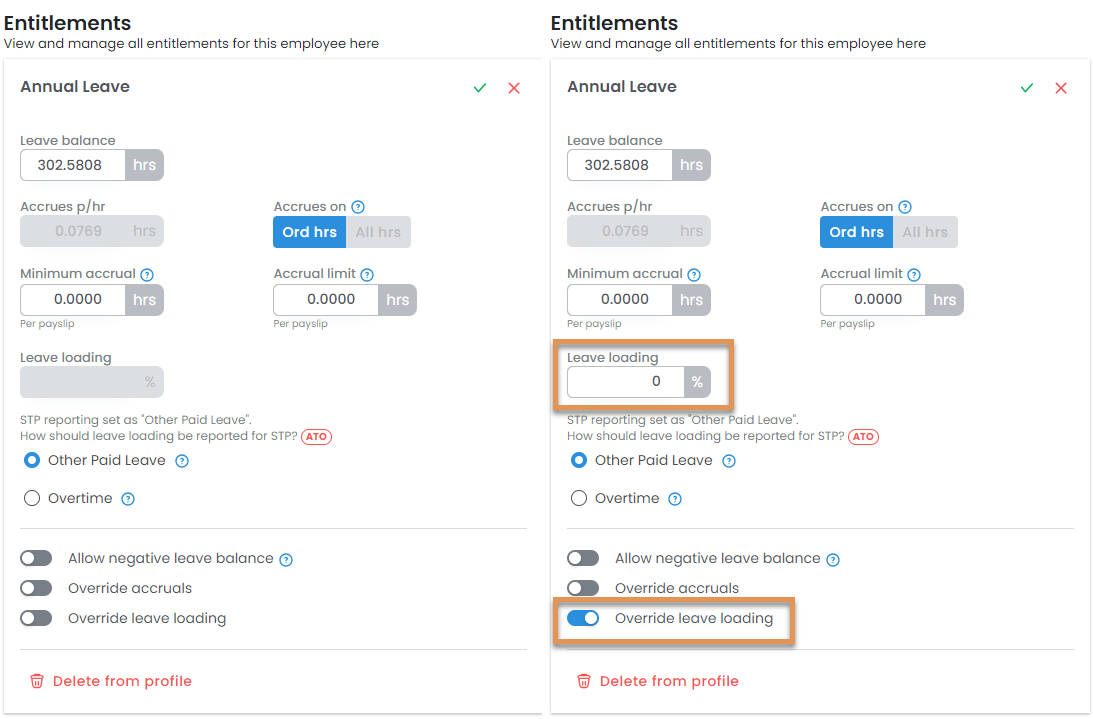Click the trash icon in the right panel

click(x=584, y=681)
